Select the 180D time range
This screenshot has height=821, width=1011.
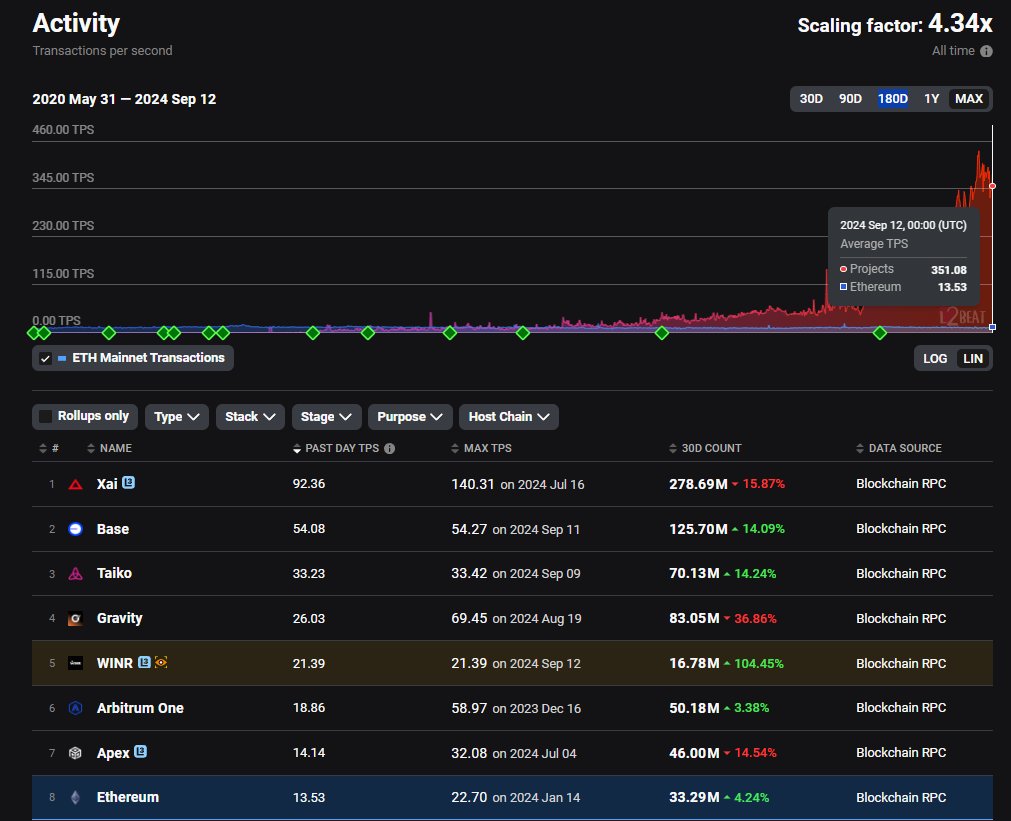892,99
